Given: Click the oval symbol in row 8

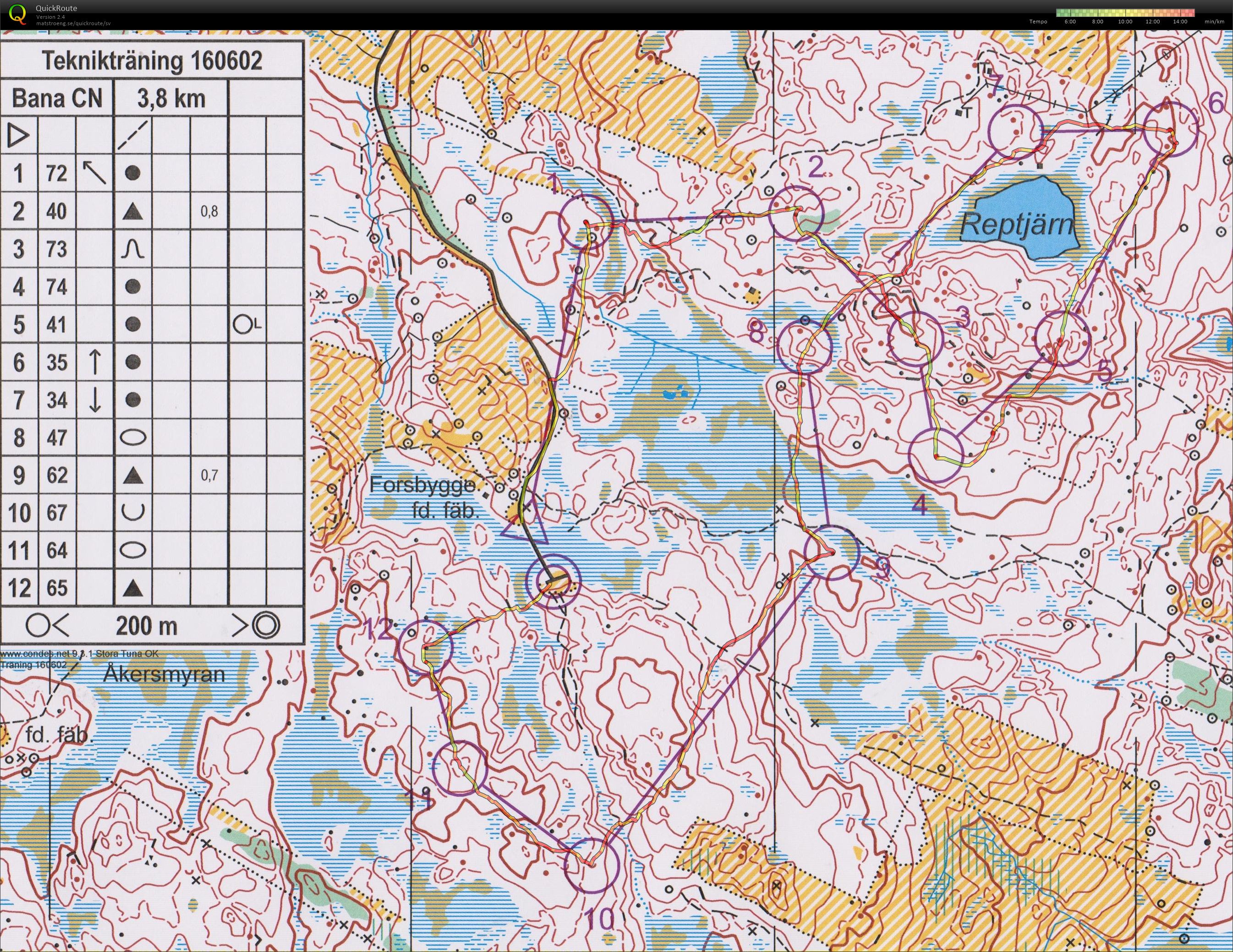Looking at the screenshot, I should [133, 438].
